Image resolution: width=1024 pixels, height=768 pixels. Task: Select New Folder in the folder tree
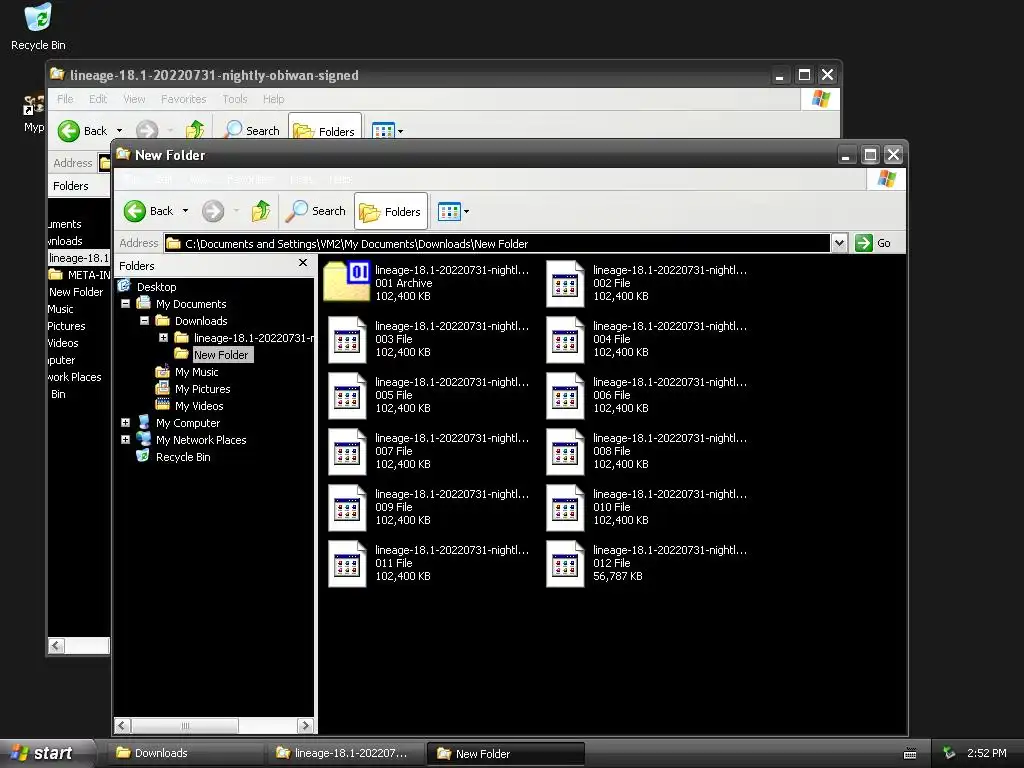[x=221, y=355]
